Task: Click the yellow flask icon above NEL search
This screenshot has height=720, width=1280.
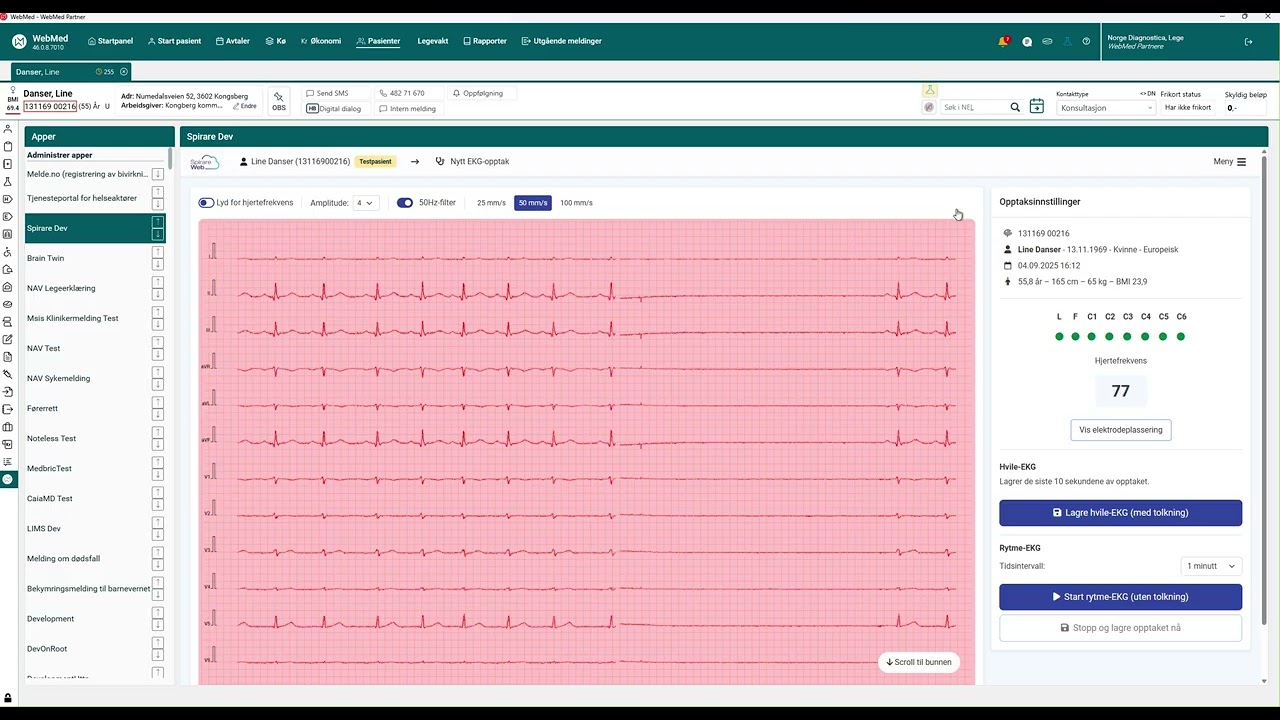Action: tap(930, 91)
